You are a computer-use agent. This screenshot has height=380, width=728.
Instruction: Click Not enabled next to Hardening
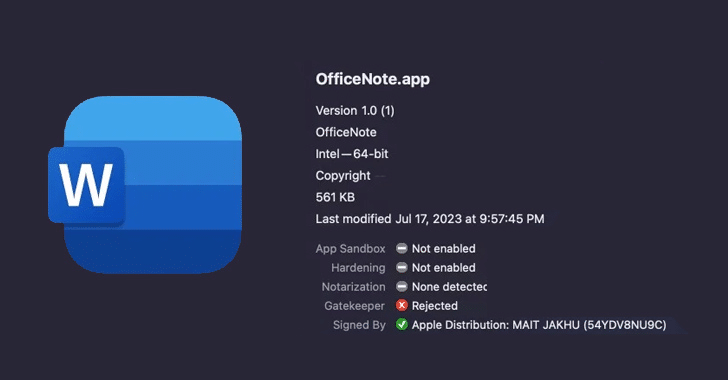443,268
